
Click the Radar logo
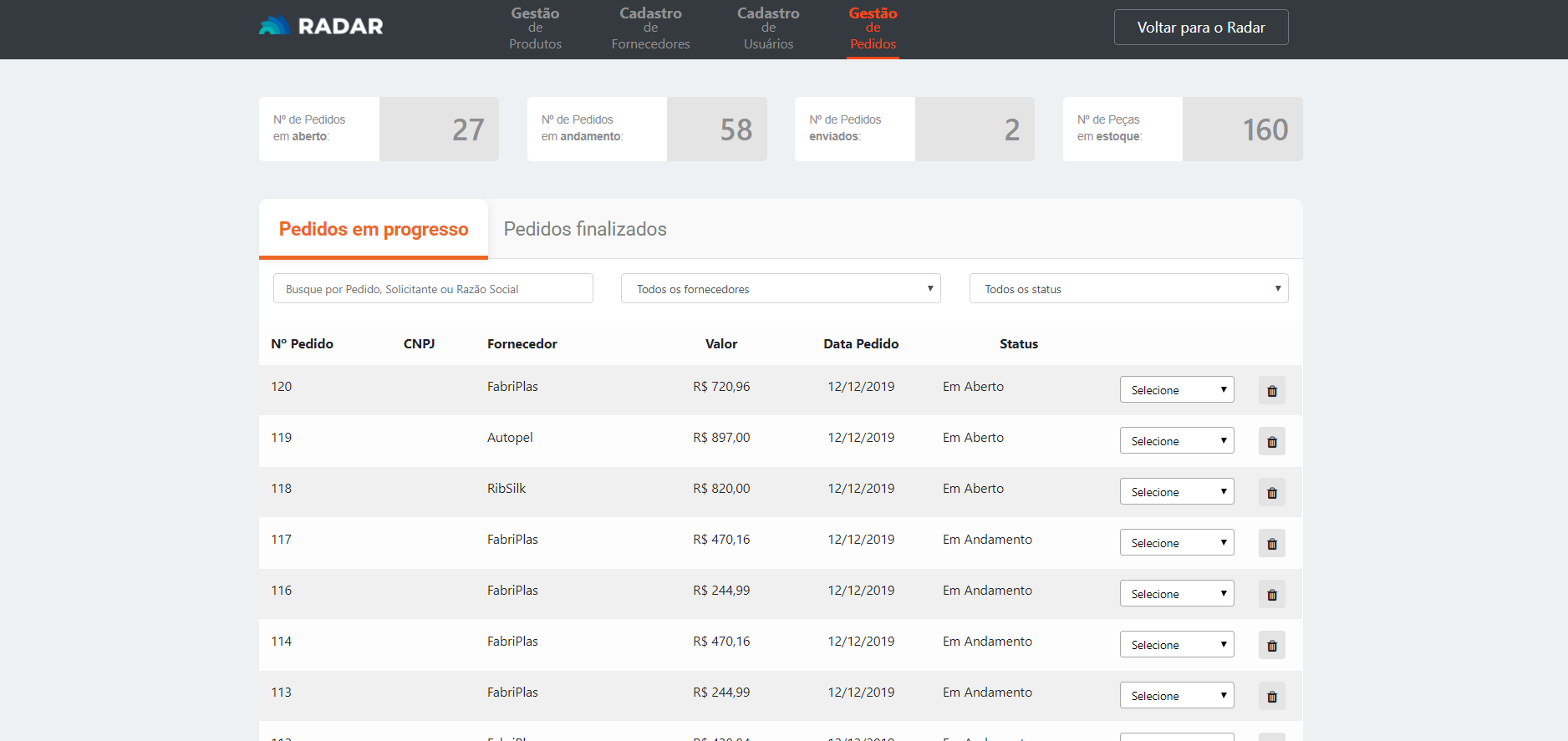pos(321,27)
